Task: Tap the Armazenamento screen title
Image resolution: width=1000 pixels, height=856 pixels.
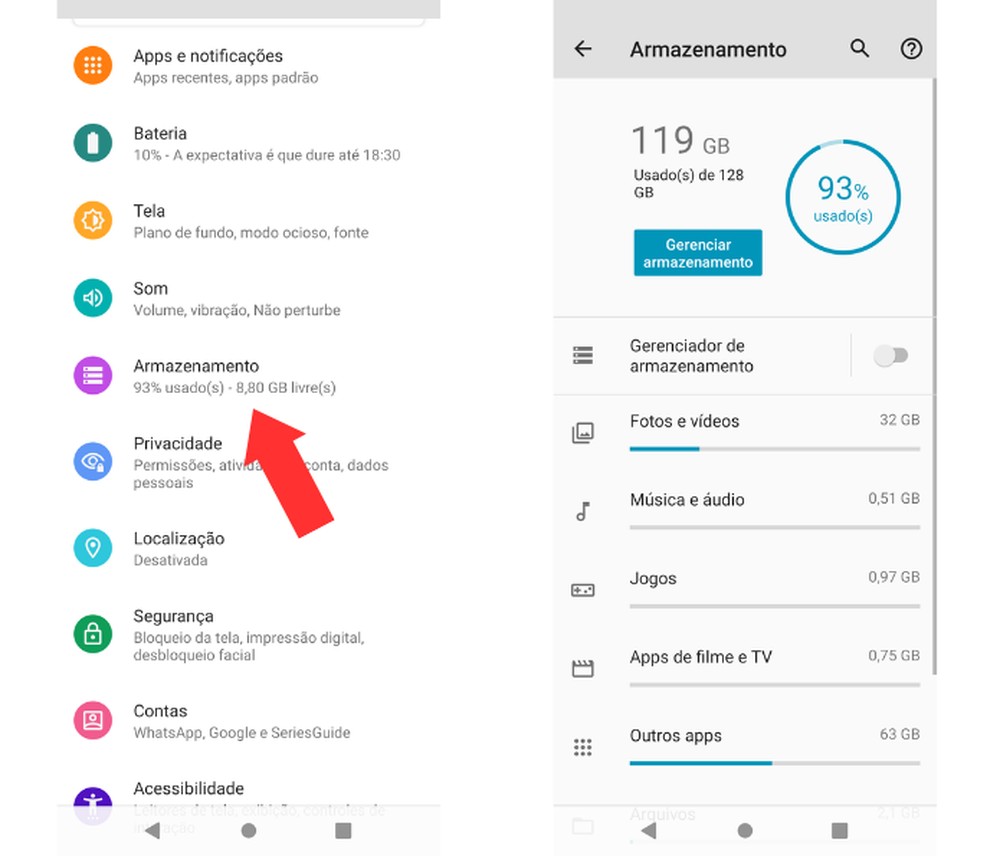Action: click(x=708, y=49)
